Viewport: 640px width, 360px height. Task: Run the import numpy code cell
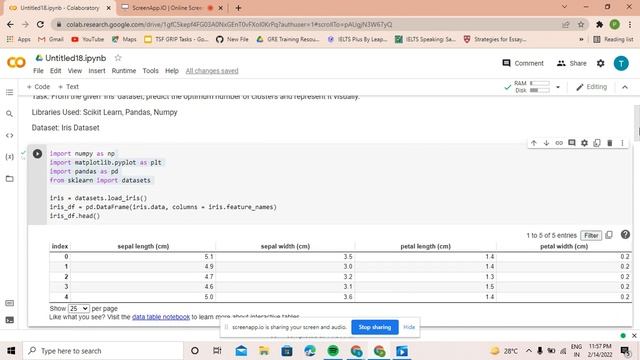pyautogui.click(x=37, y=154)
